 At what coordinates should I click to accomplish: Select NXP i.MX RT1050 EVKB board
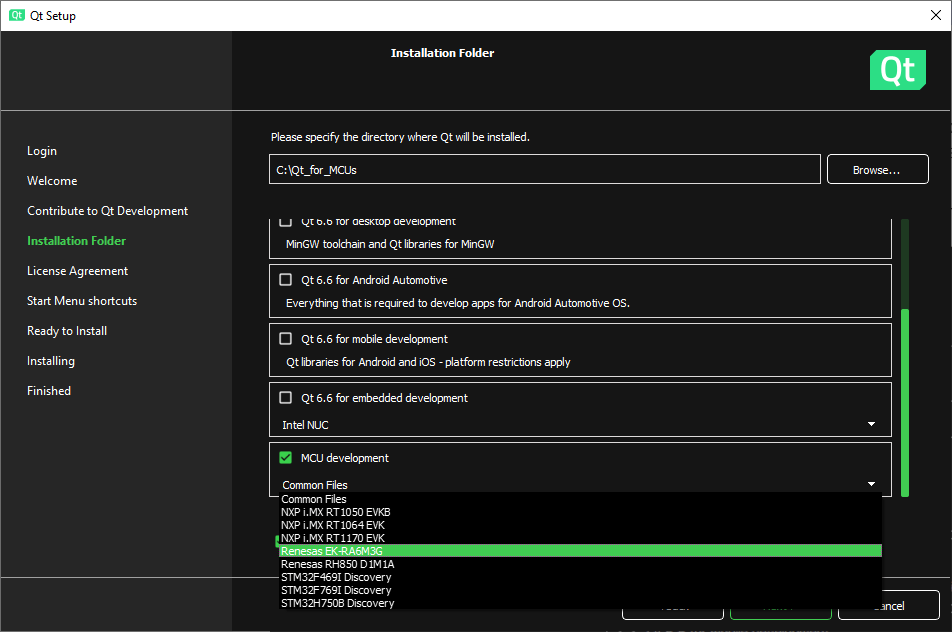point(335,512)
